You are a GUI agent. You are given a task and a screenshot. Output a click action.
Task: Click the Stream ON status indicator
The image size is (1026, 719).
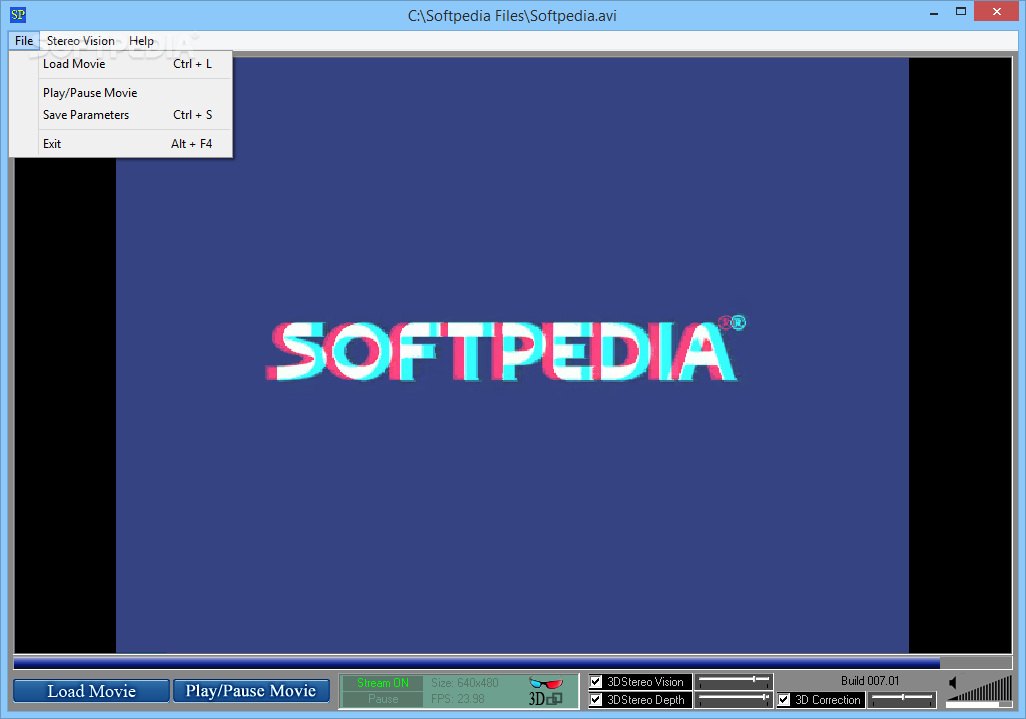pyautogui.click(x=383, y=683)
